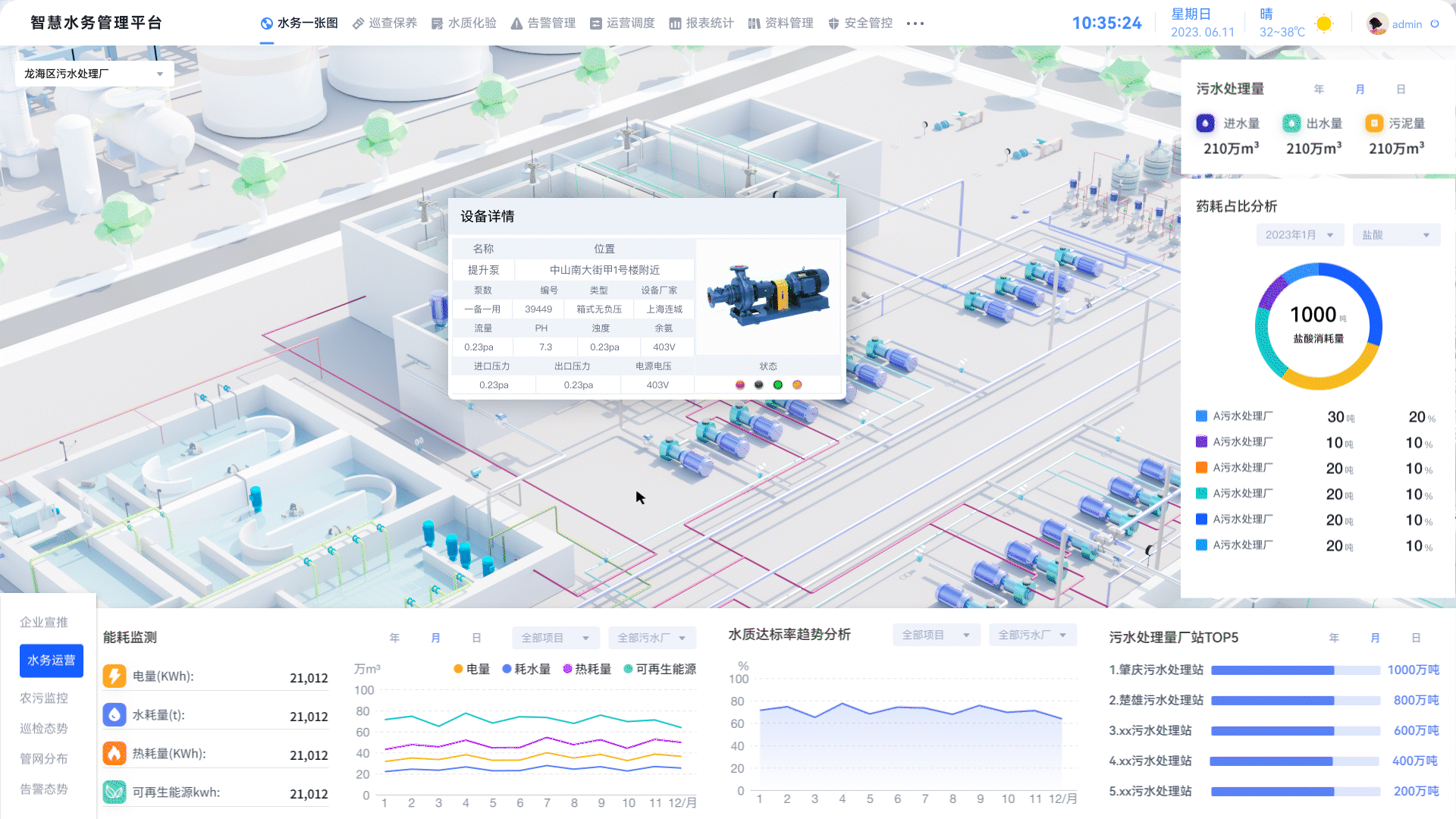The height and width of the screenshot is (819, 1456).
Task: Click the sunny weather icon
Action: 1324,24
